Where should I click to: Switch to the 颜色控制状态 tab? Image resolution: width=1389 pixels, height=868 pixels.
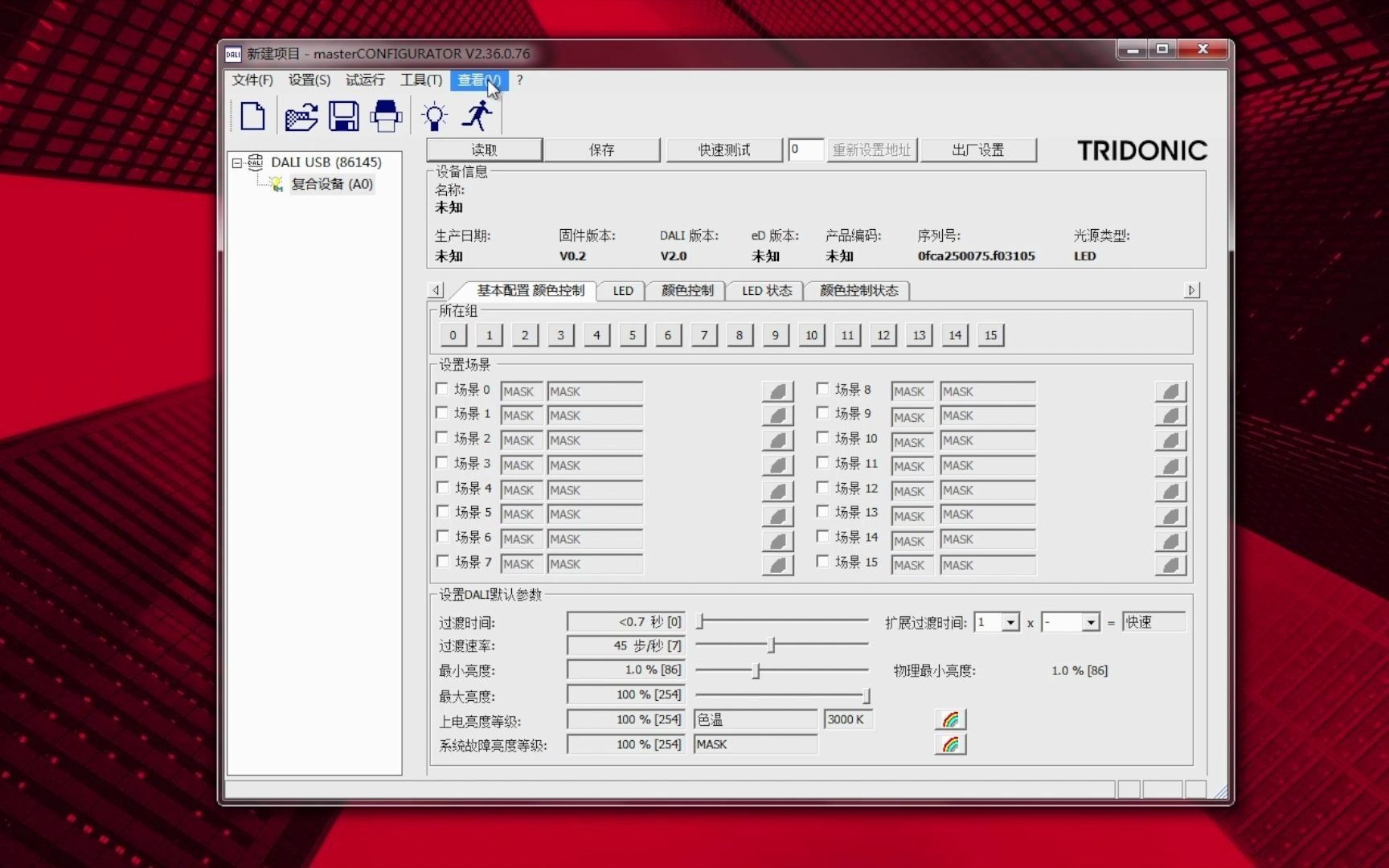point(858,290)
